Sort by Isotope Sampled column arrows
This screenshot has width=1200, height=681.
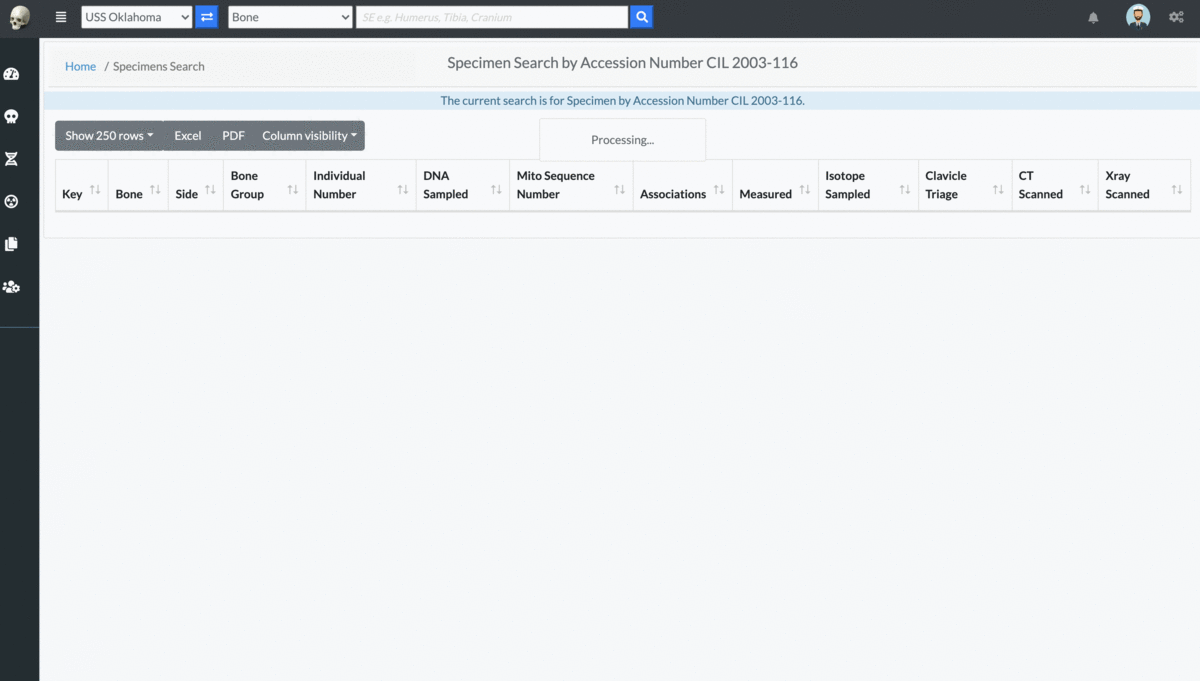905,190
